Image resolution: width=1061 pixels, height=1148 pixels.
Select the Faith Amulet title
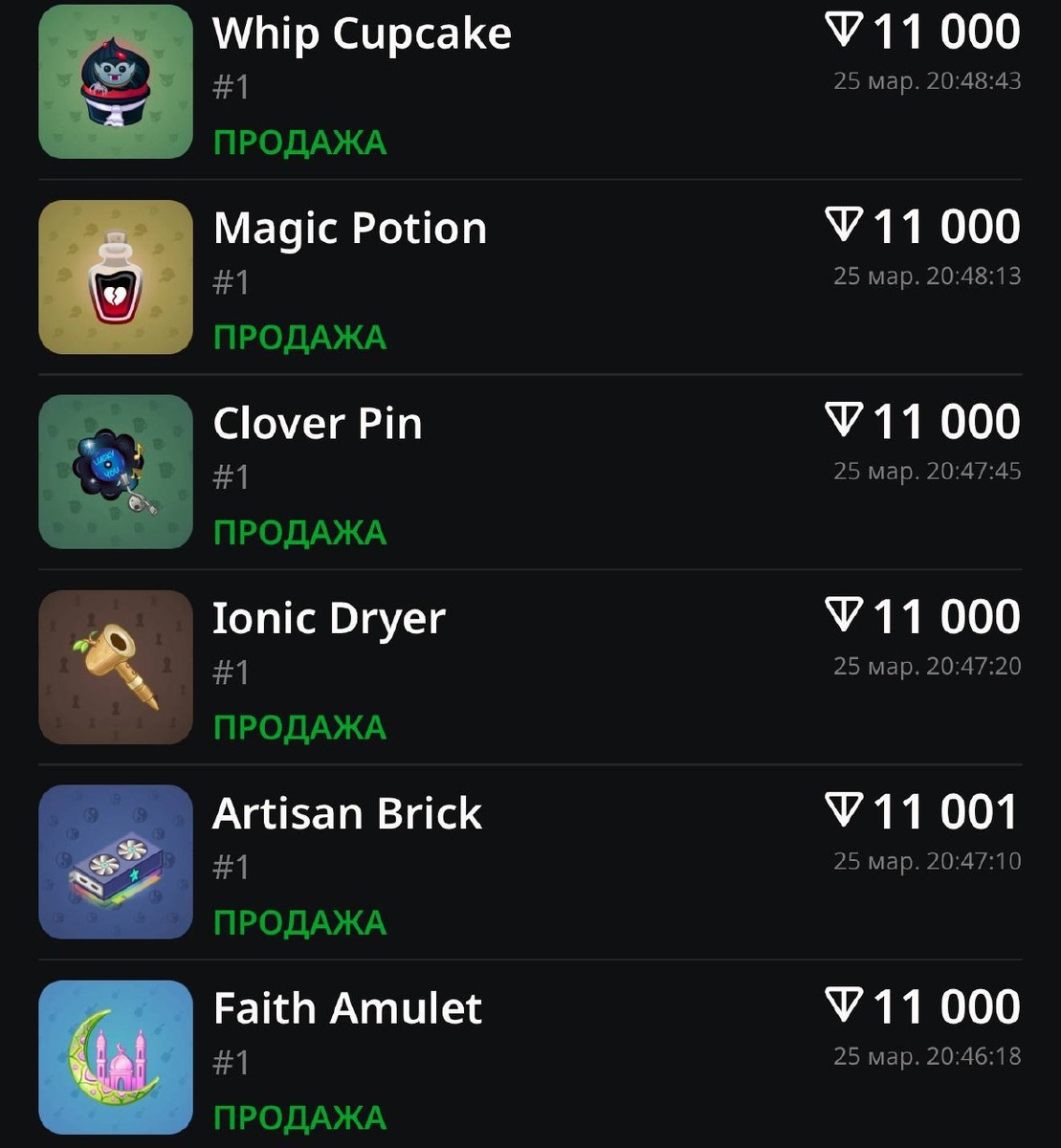(x=347, y=1008)
